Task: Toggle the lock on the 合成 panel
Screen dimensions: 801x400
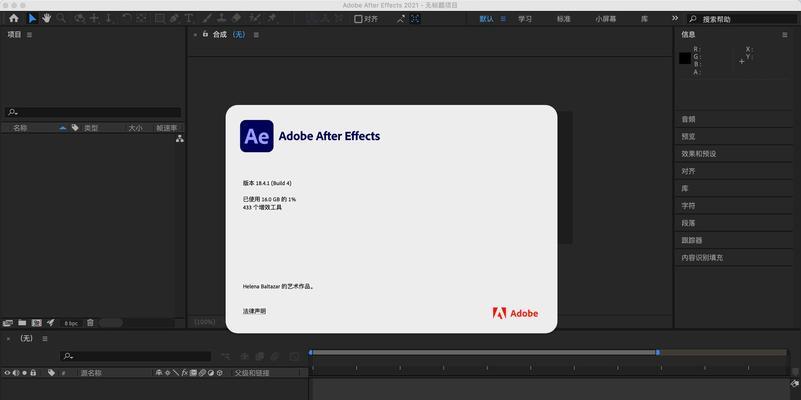Action: [x=205, y=34]
